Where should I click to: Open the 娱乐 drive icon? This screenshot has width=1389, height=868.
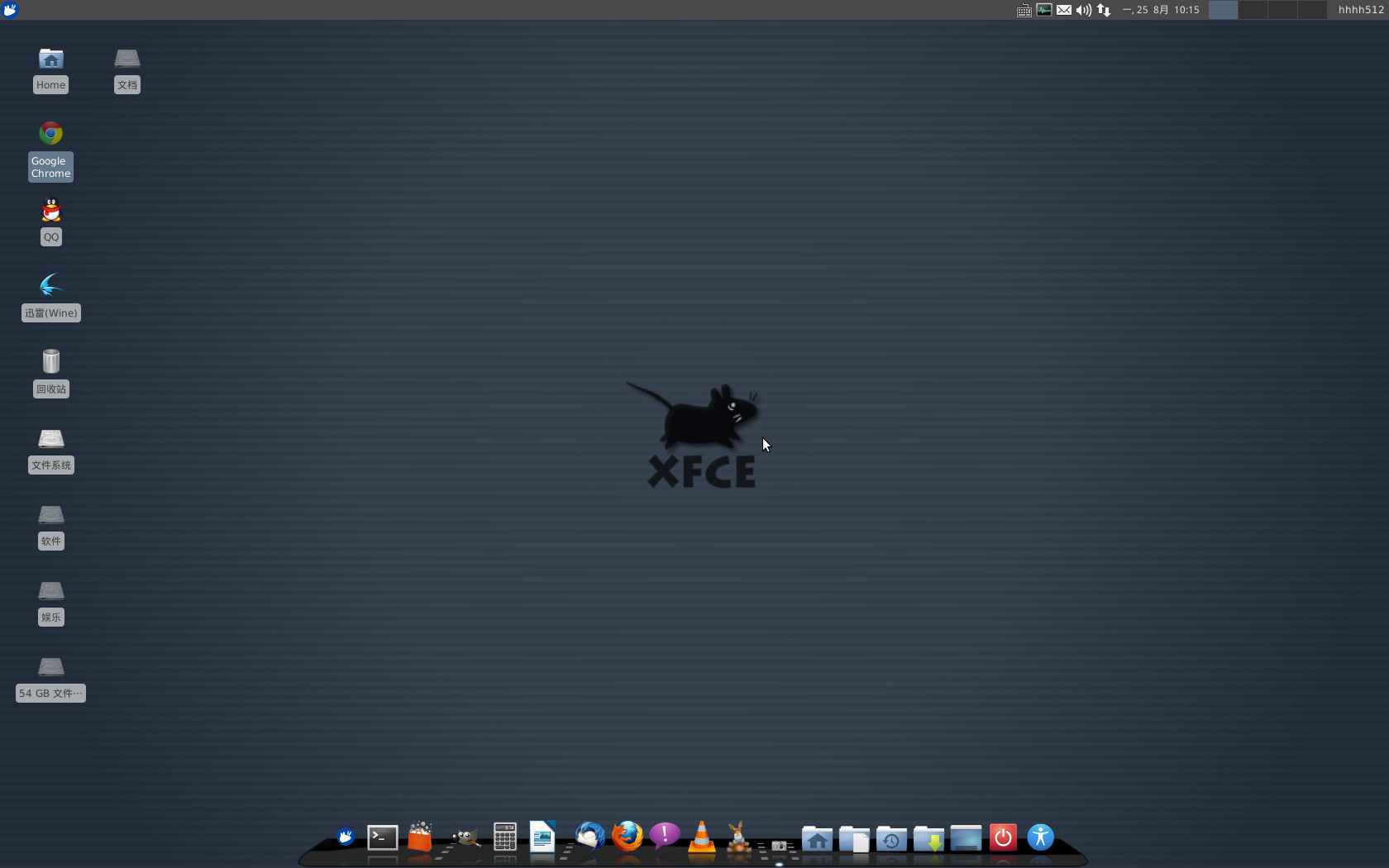[50, 591]
